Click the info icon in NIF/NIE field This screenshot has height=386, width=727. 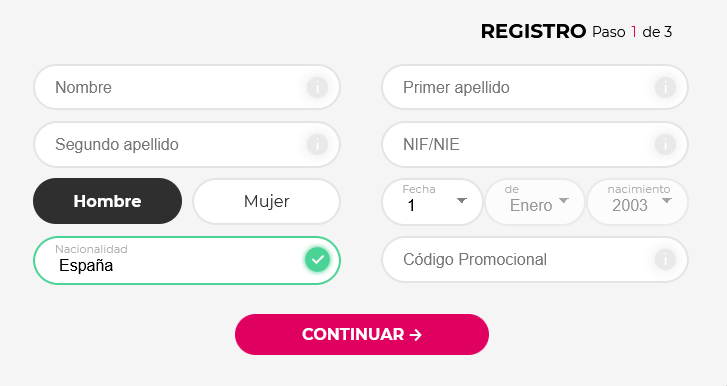pyautogui.click(x=665, y=145)
